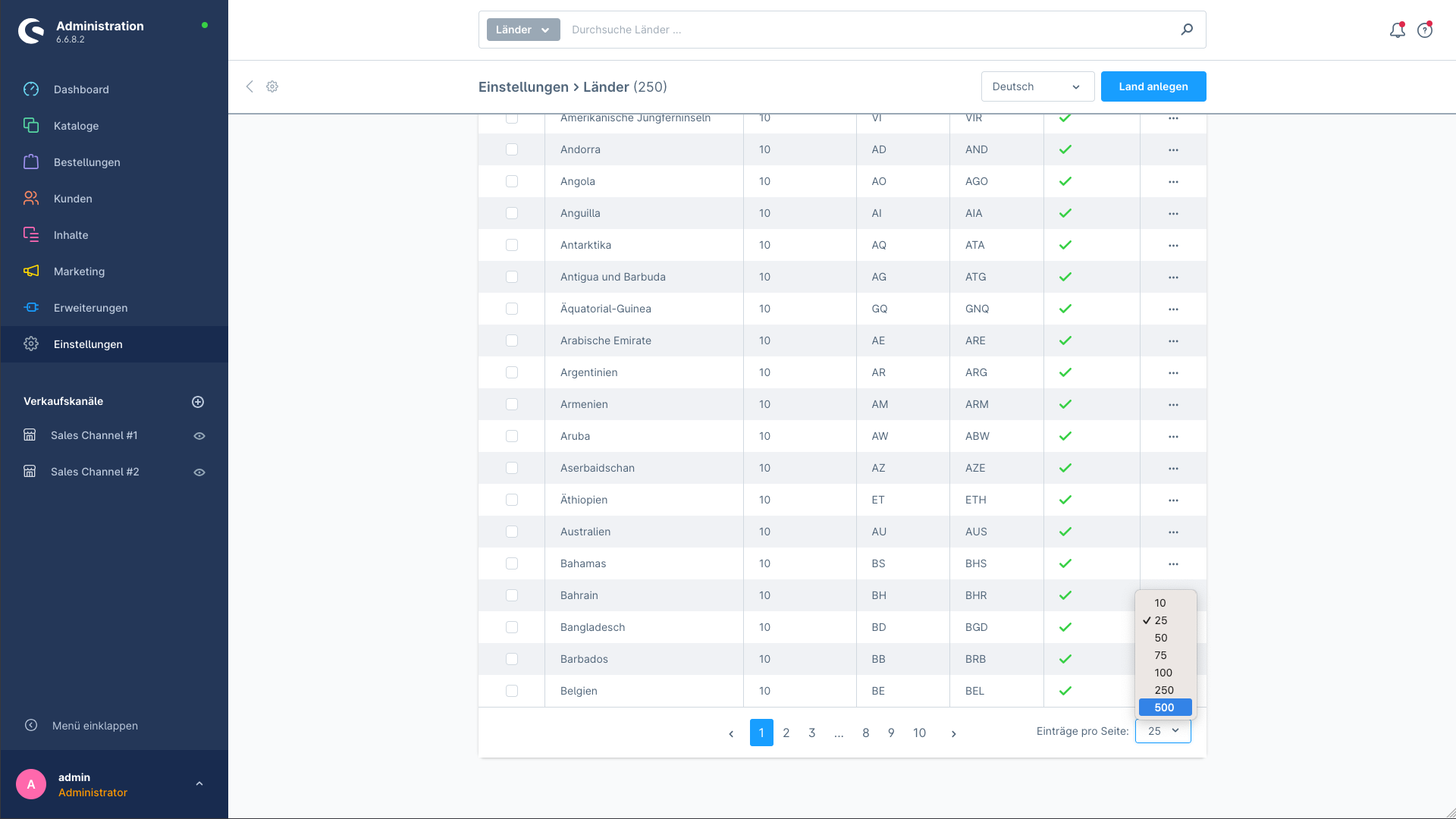Go to page 2 of countries
Screen dimensions: 1456x819
[x=786, y=733]
